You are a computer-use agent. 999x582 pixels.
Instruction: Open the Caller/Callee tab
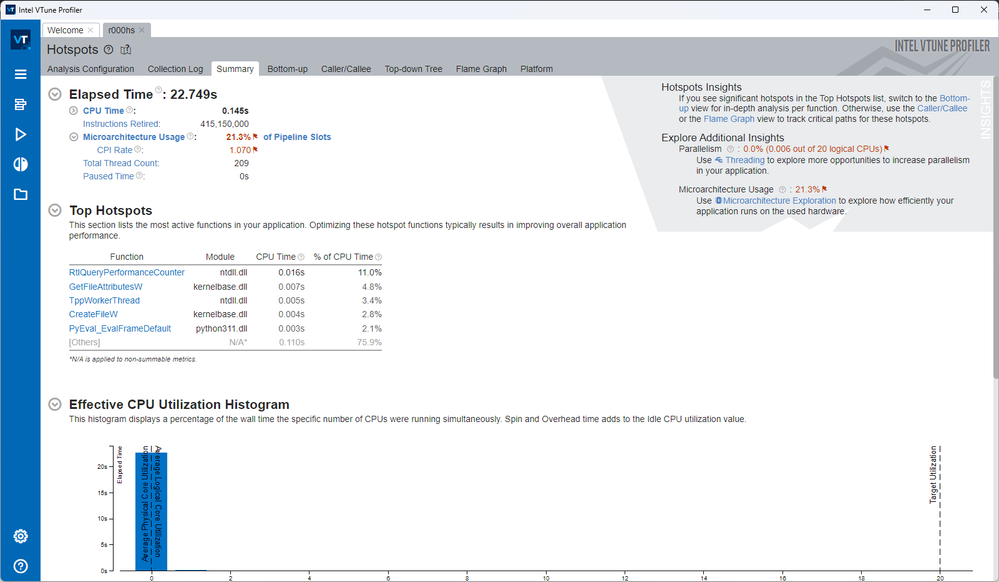coord(346,69)
